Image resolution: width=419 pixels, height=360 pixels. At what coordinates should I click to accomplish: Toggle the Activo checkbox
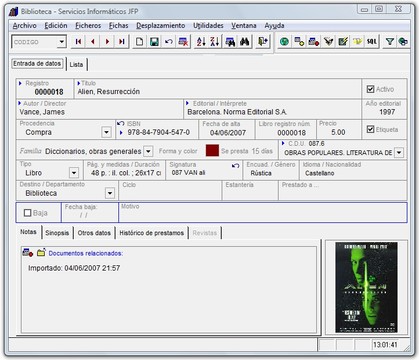(x=370, y=89)
